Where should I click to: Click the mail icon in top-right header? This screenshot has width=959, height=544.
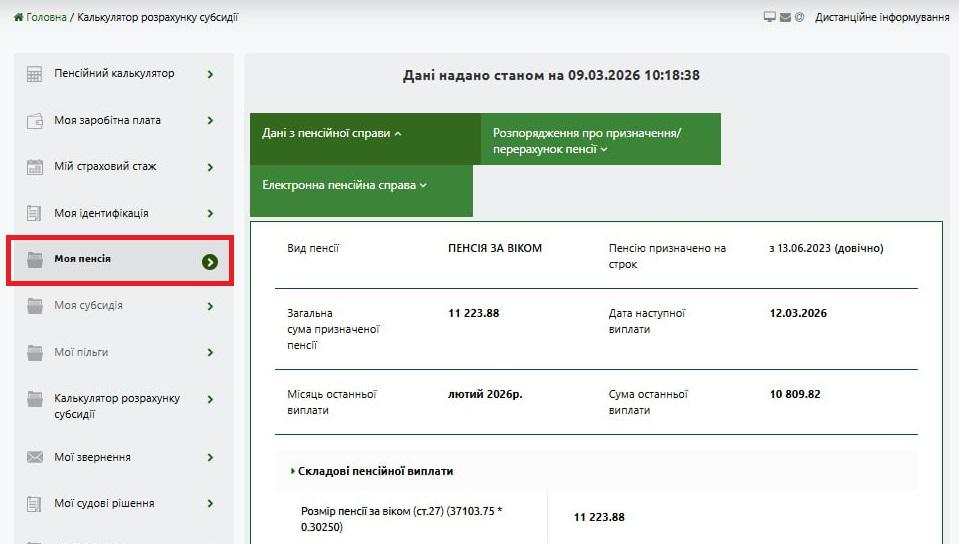(x=785, y=17)
